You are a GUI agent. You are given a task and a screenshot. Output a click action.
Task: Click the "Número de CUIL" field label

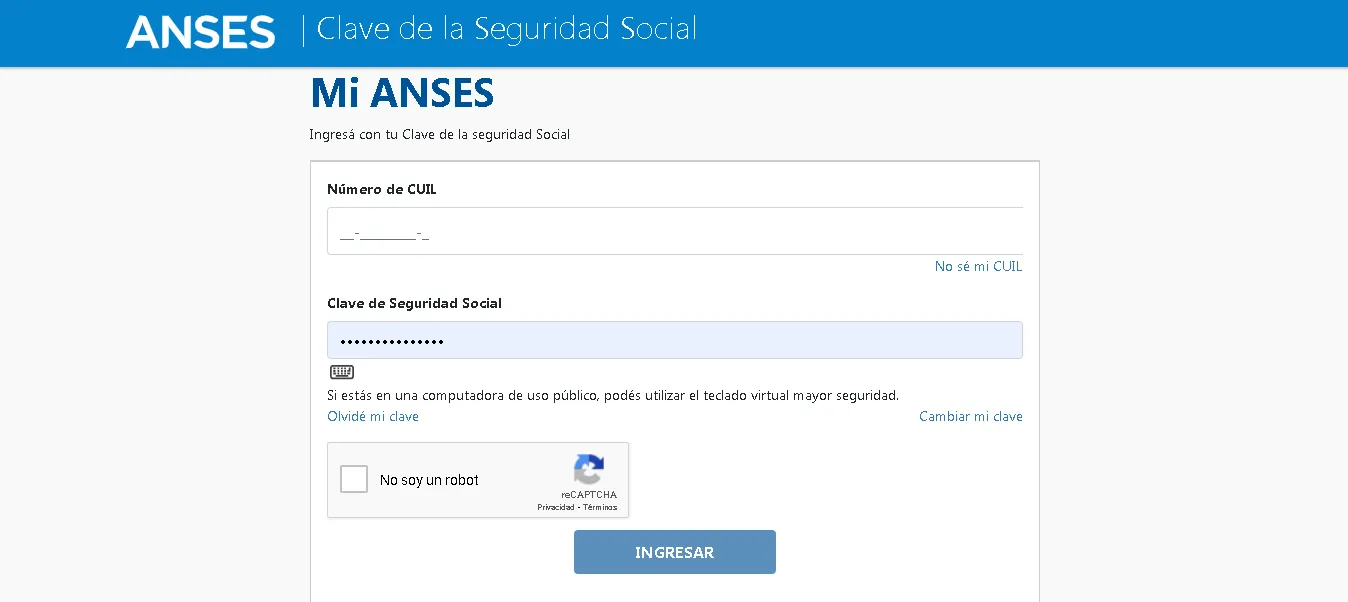381,190
